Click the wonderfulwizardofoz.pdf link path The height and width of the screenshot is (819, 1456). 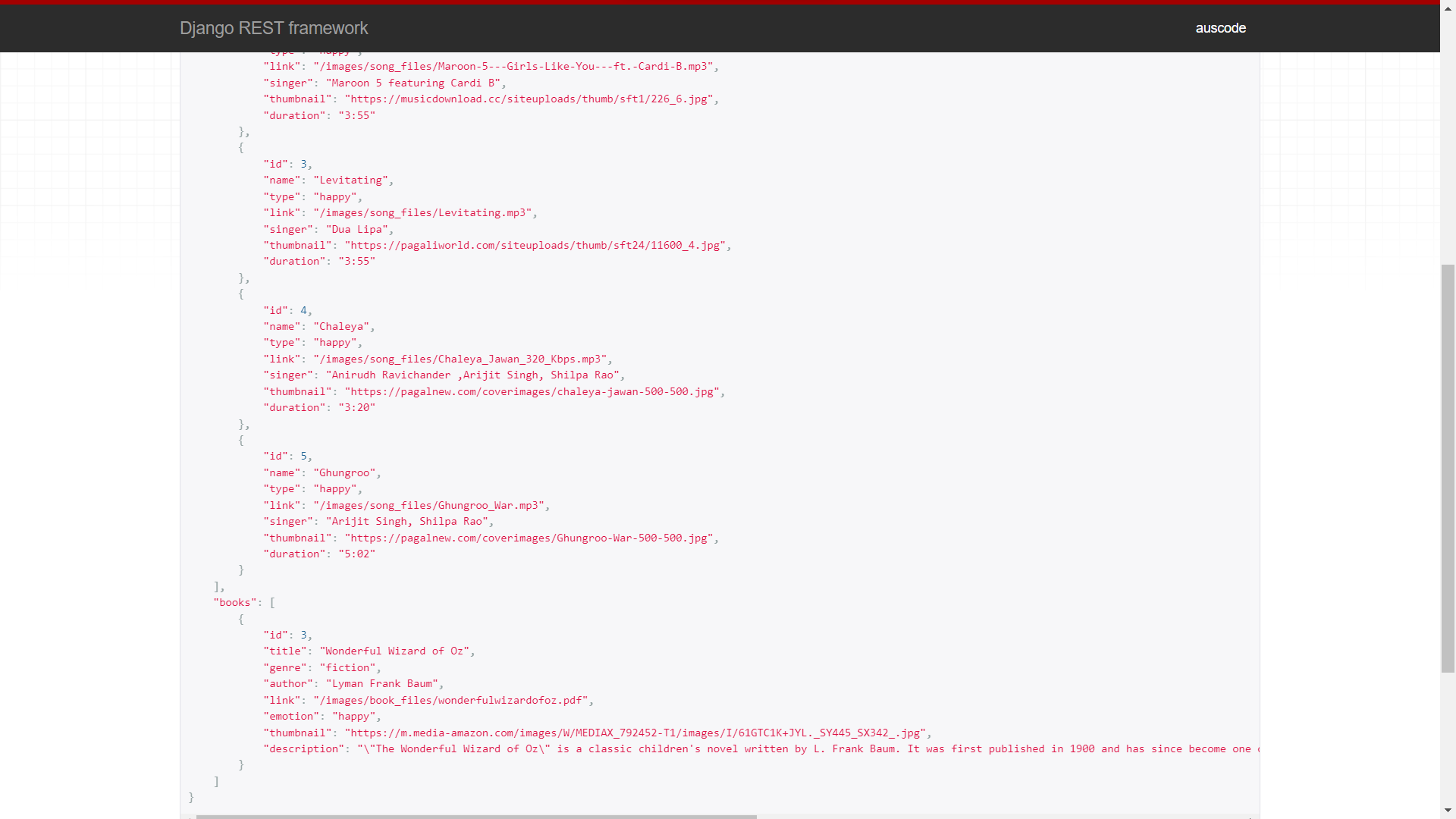tap(450, 701)
